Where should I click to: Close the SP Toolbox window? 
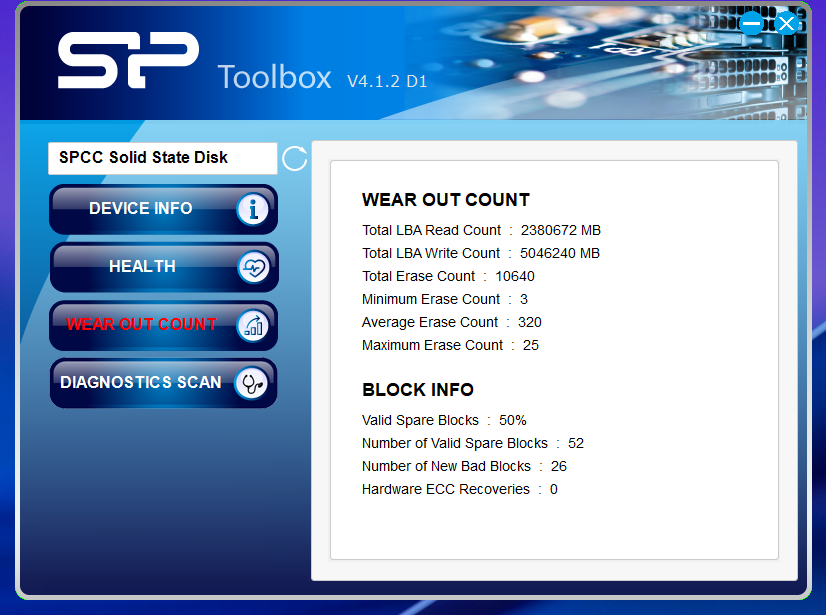pyautogui.click(x=787, y=23)
